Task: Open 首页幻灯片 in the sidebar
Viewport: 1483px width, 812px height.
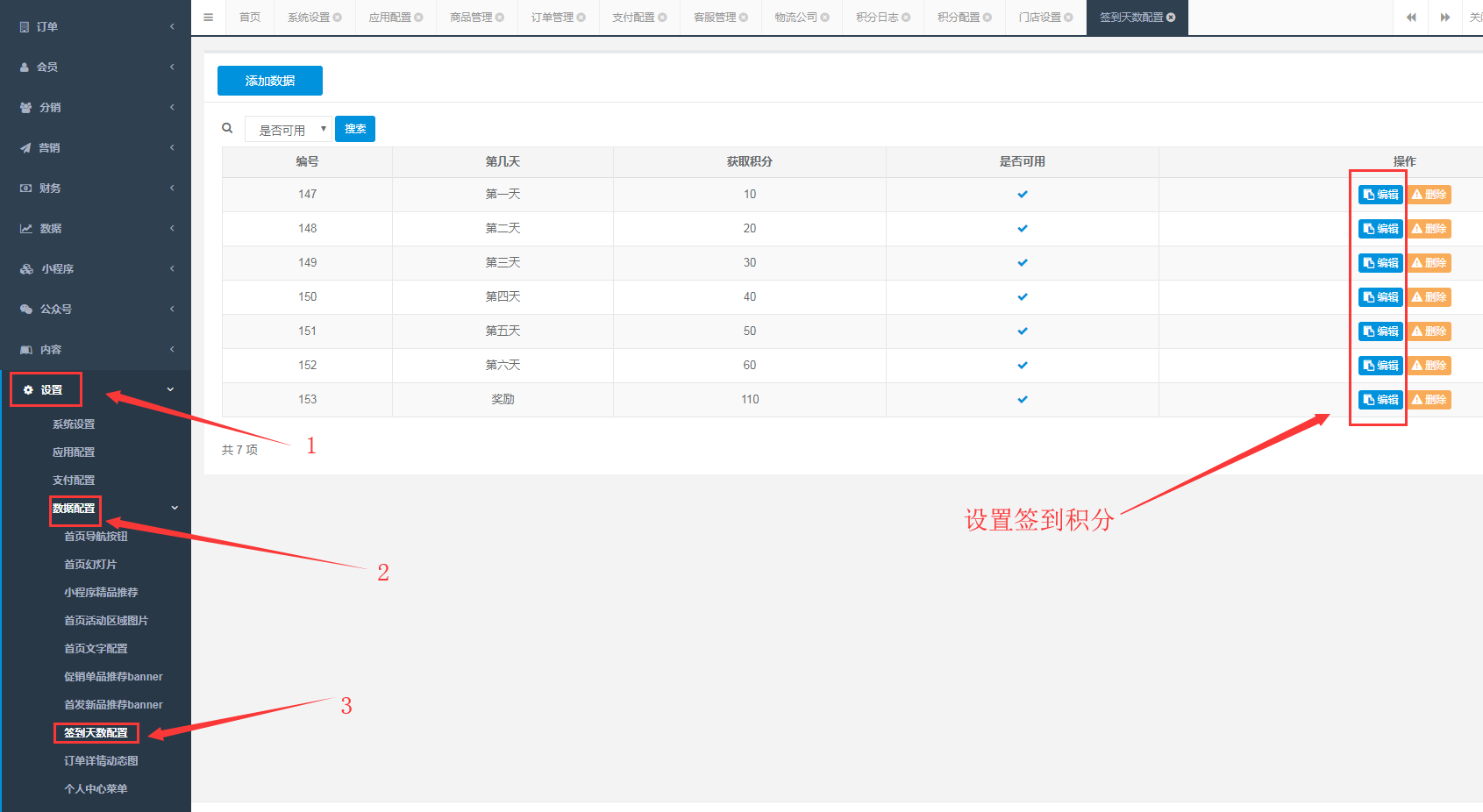Action: 90,565
